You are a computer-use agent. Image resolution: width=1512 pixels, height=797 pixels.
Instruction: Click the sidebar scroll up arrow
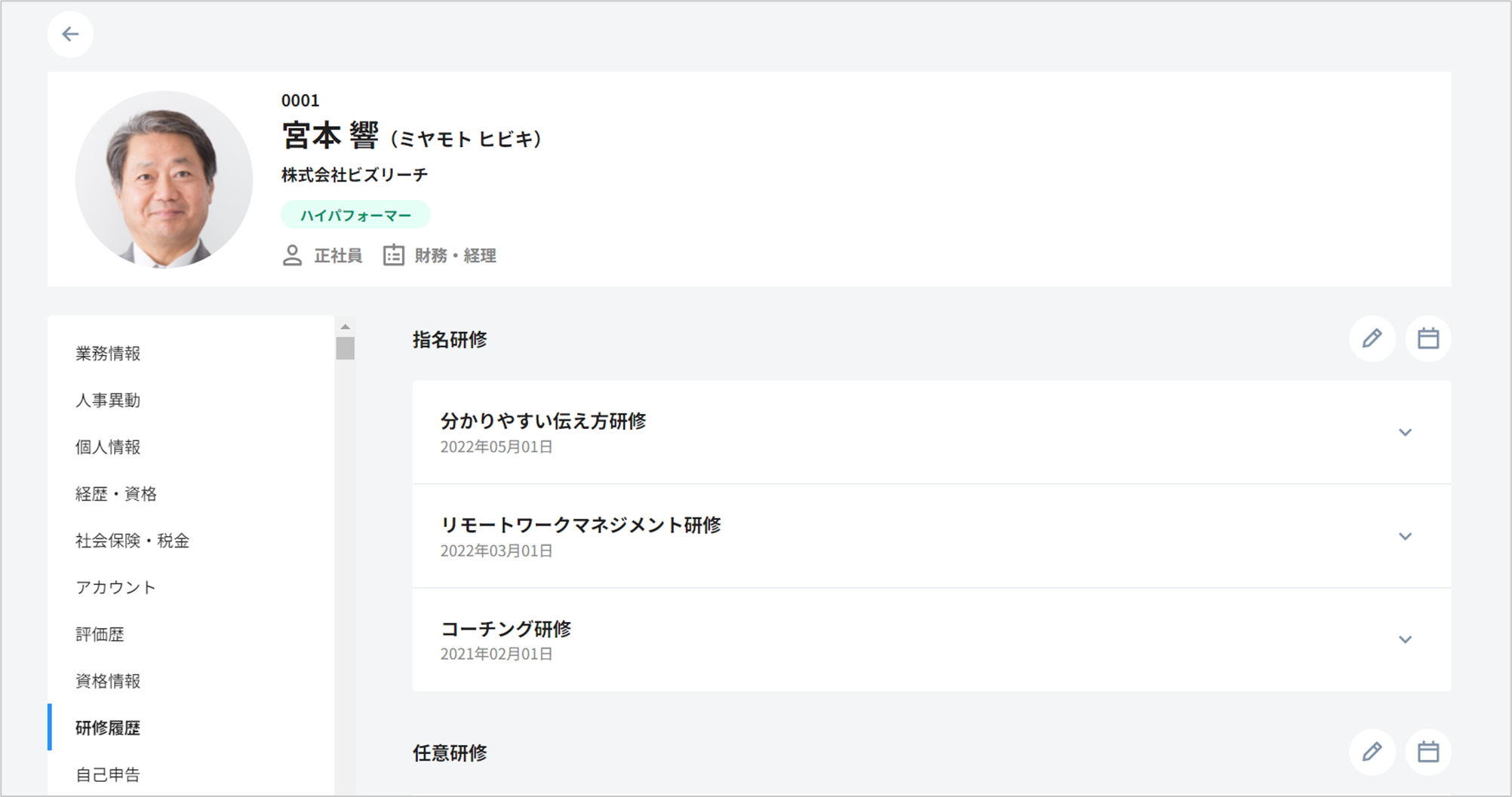345,326
